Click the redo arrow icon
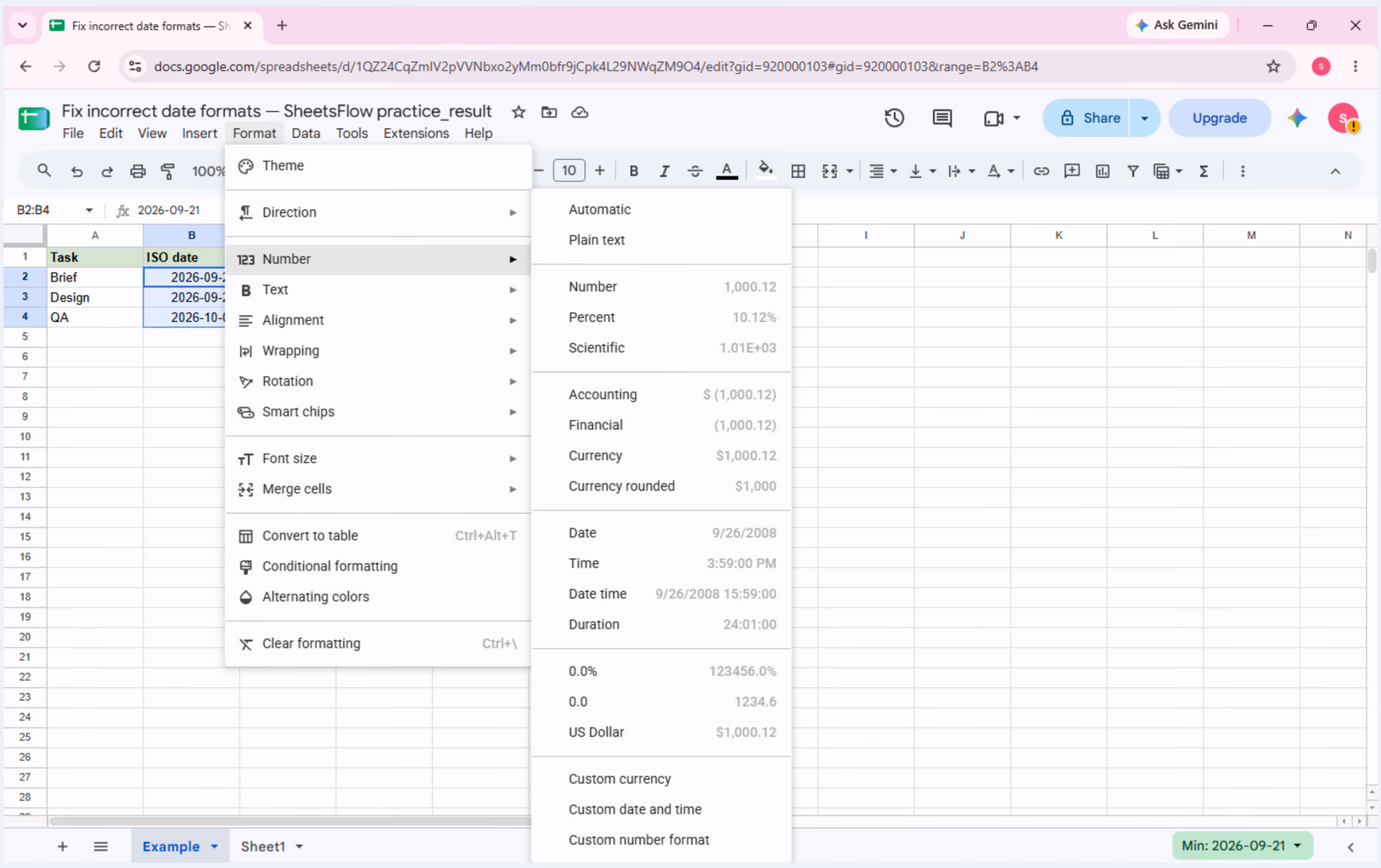This screenshot has height=868, width=1381. pos(107,171)
